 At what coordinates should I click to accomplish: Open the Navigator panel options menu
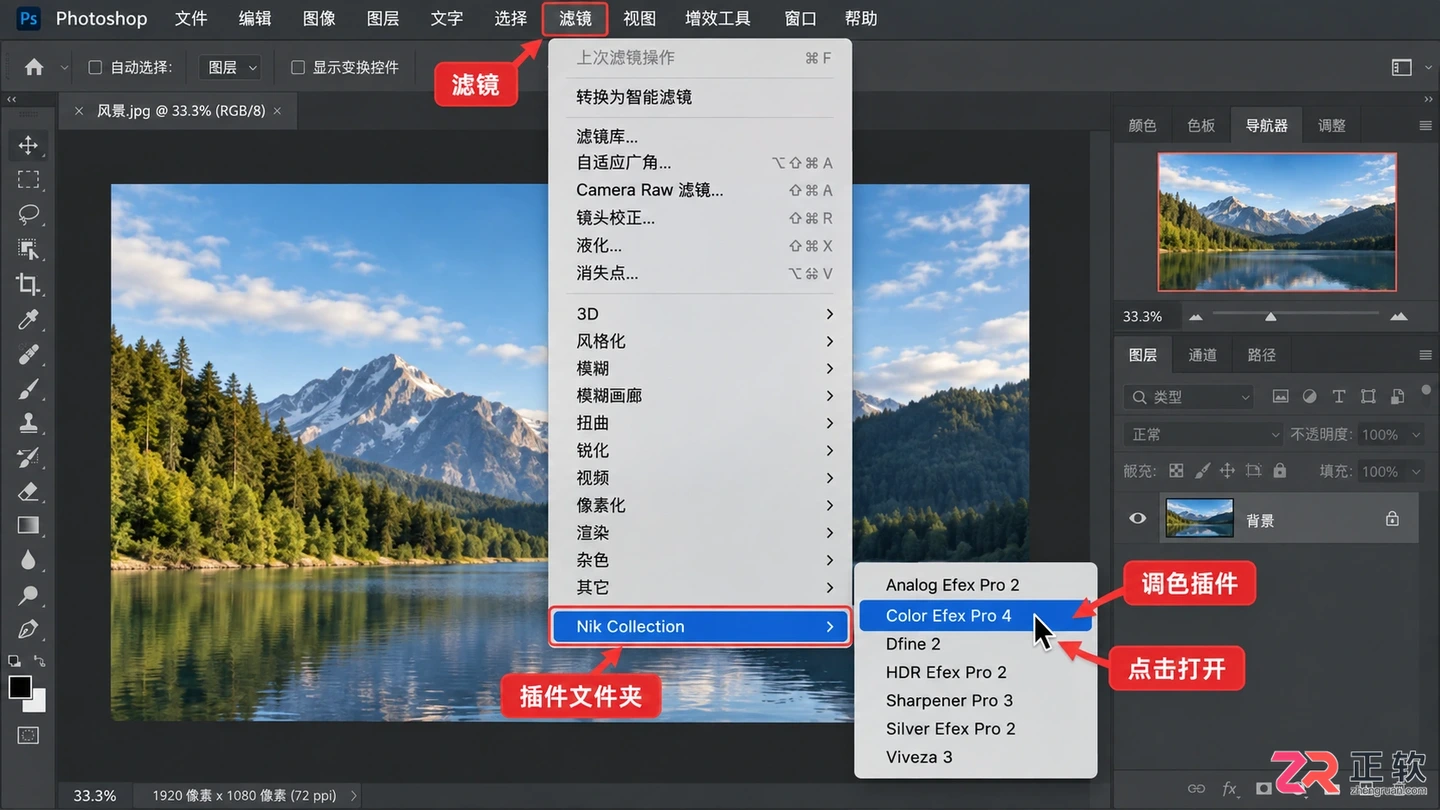point(1425,126)
